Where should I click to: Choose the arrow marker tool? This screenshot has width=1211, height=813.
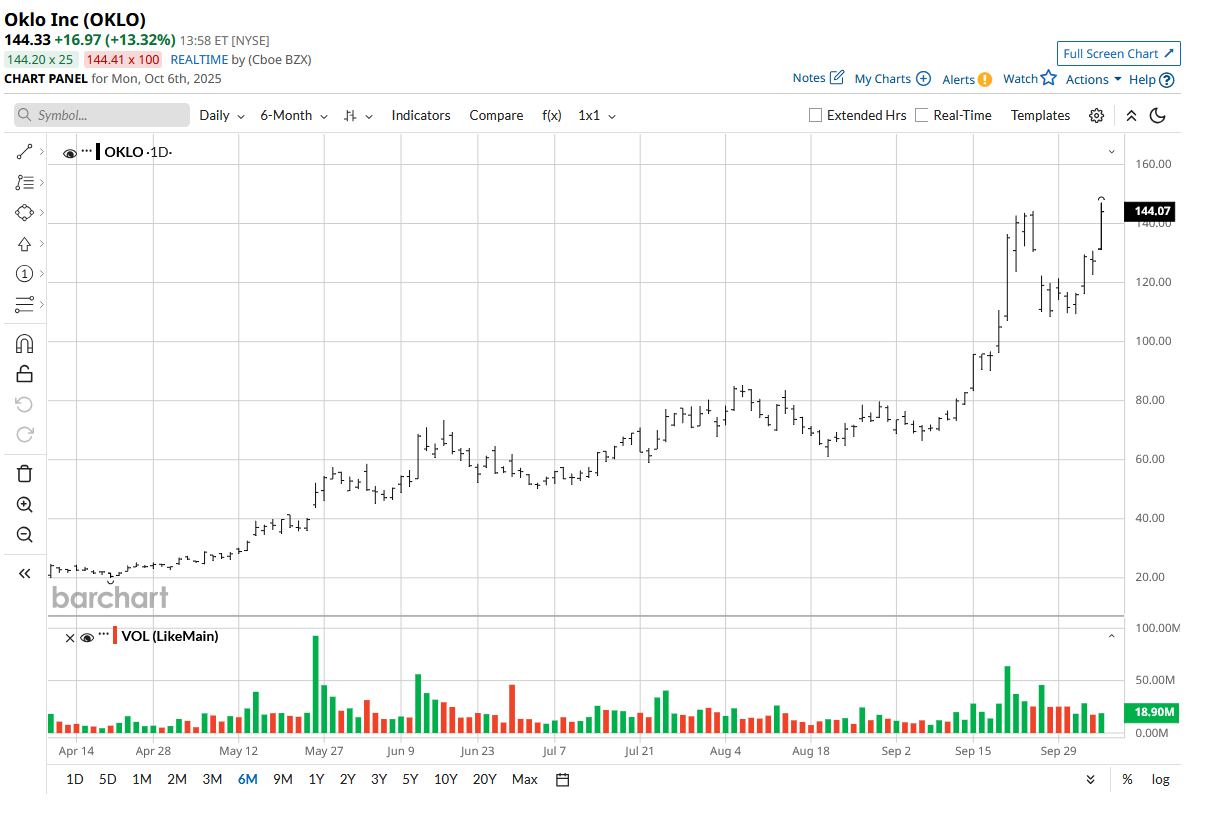click(x=25, y=244)
